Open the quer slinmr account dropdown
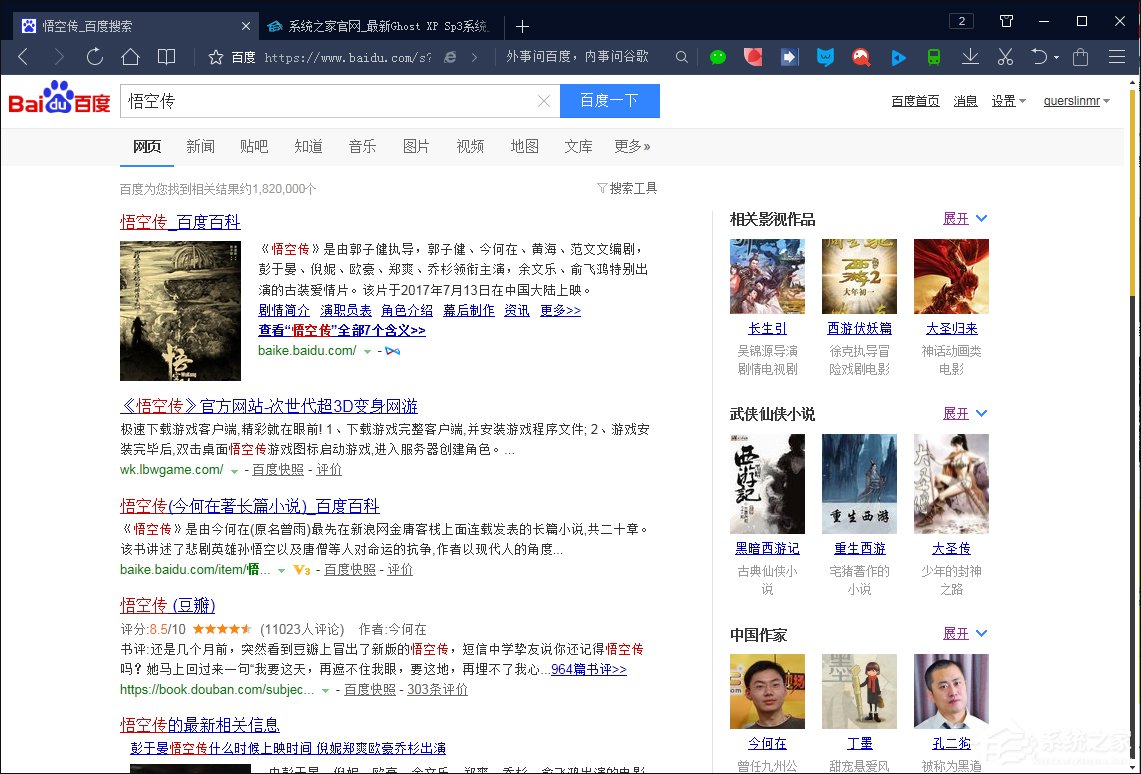Viewport: 1141px width, 774px height. pos(1075,100)
